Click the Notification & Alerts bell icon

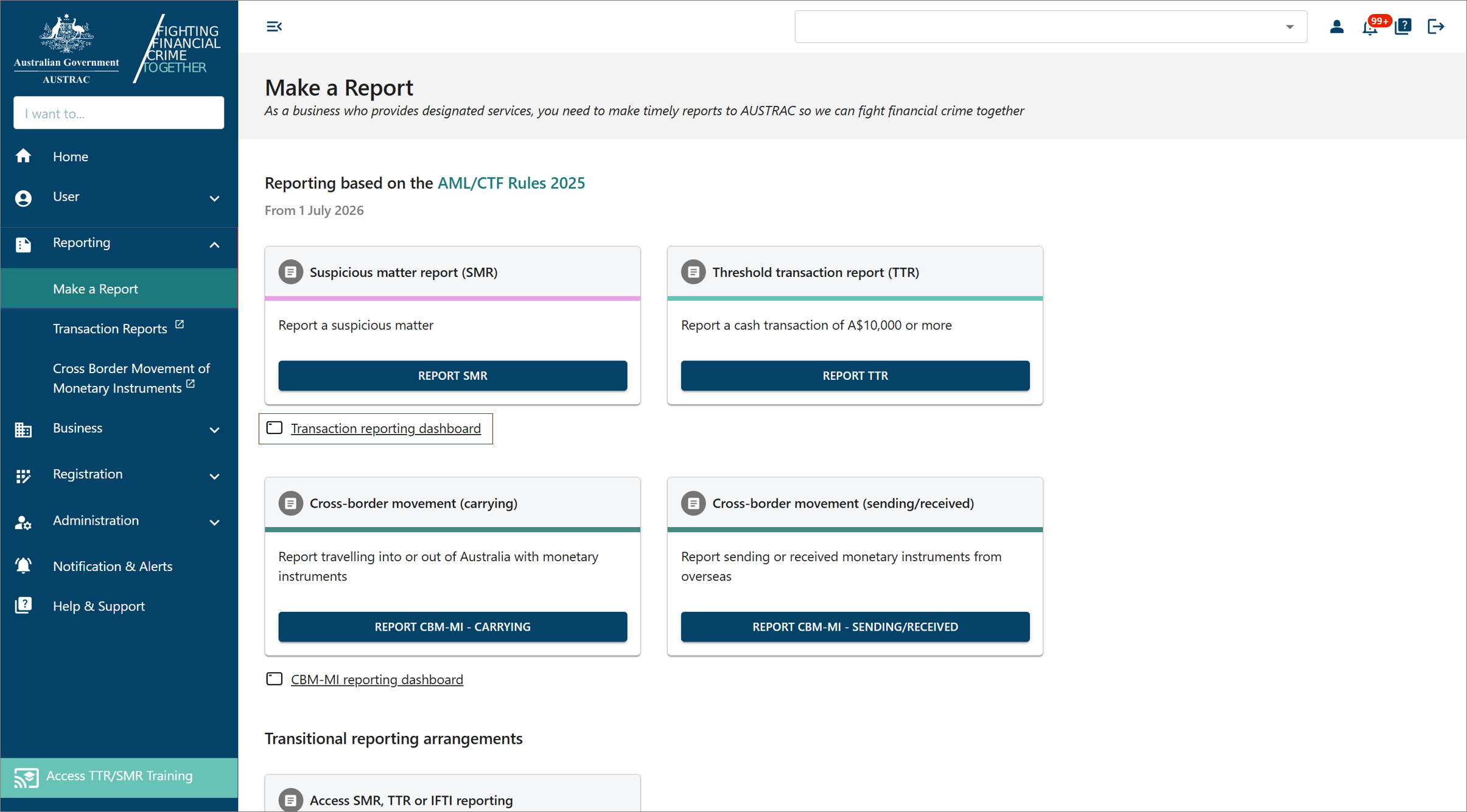(x=23, y=565)
